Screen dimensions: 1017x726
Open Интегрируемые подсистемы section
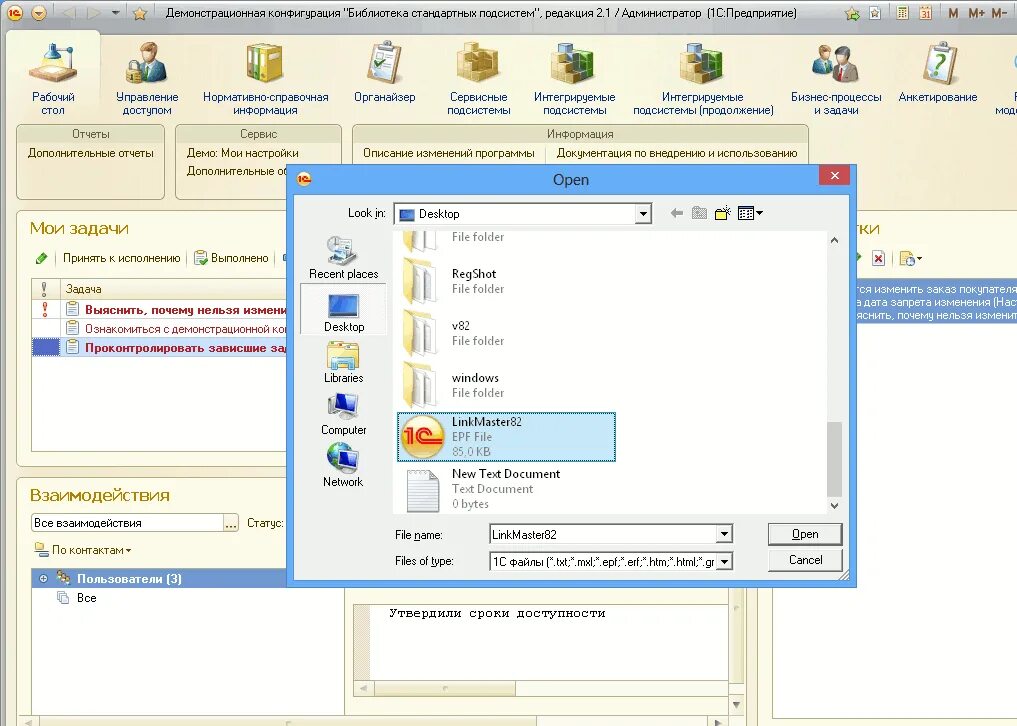574,78
